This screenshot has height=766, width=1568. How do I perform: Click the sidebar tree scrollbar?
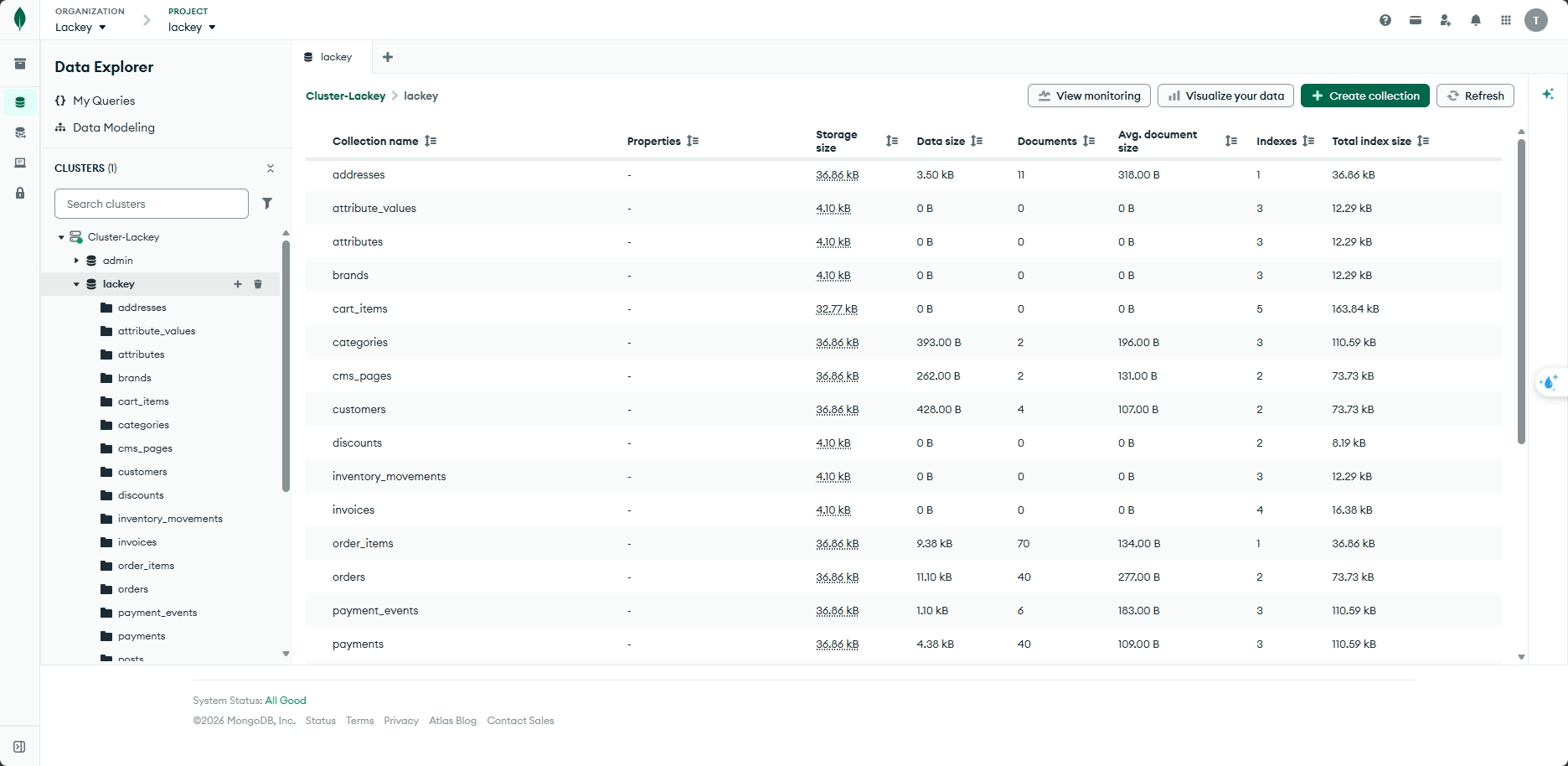click(286, 366)
